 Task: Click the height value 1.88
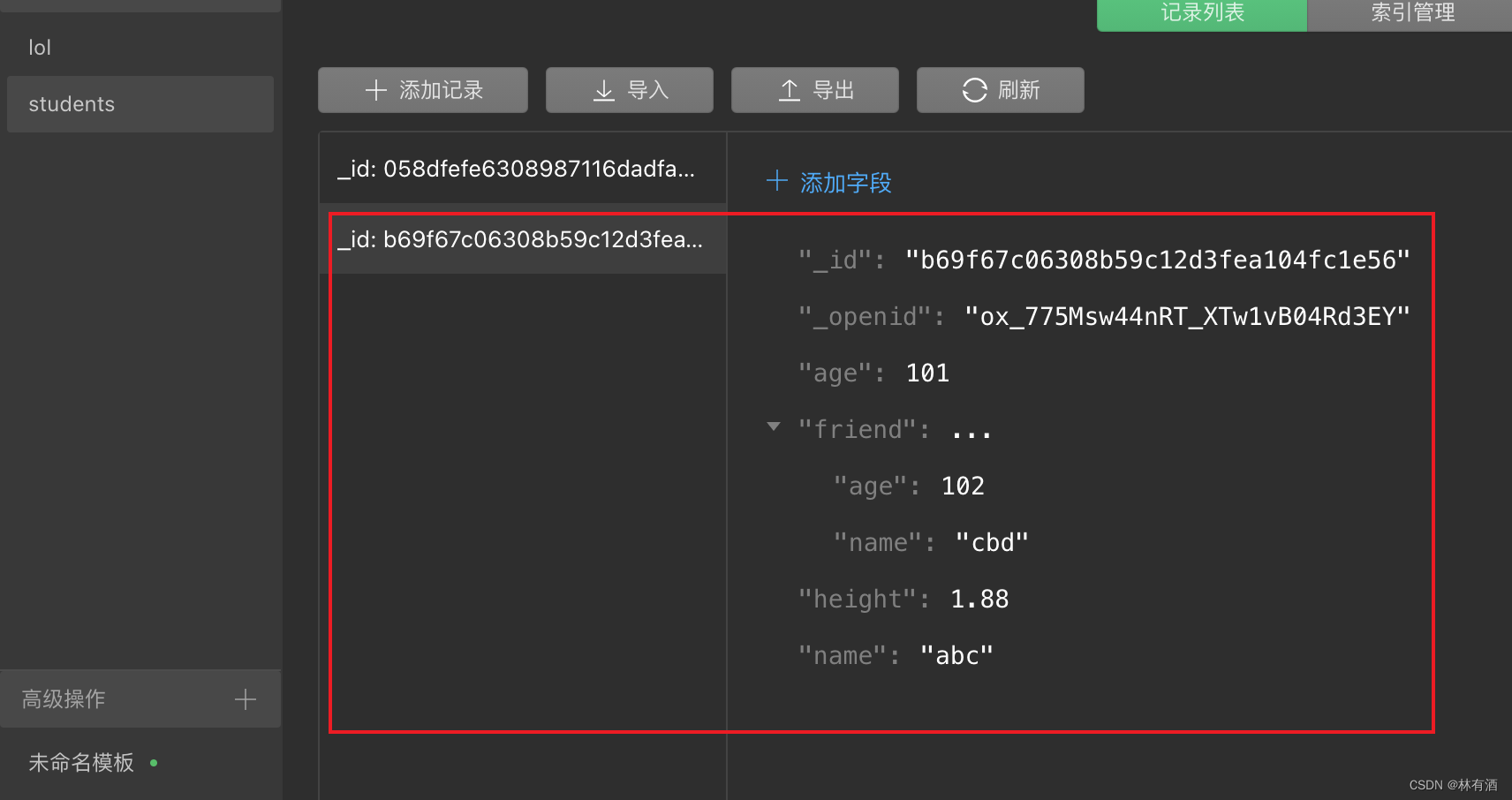point(979,600)
